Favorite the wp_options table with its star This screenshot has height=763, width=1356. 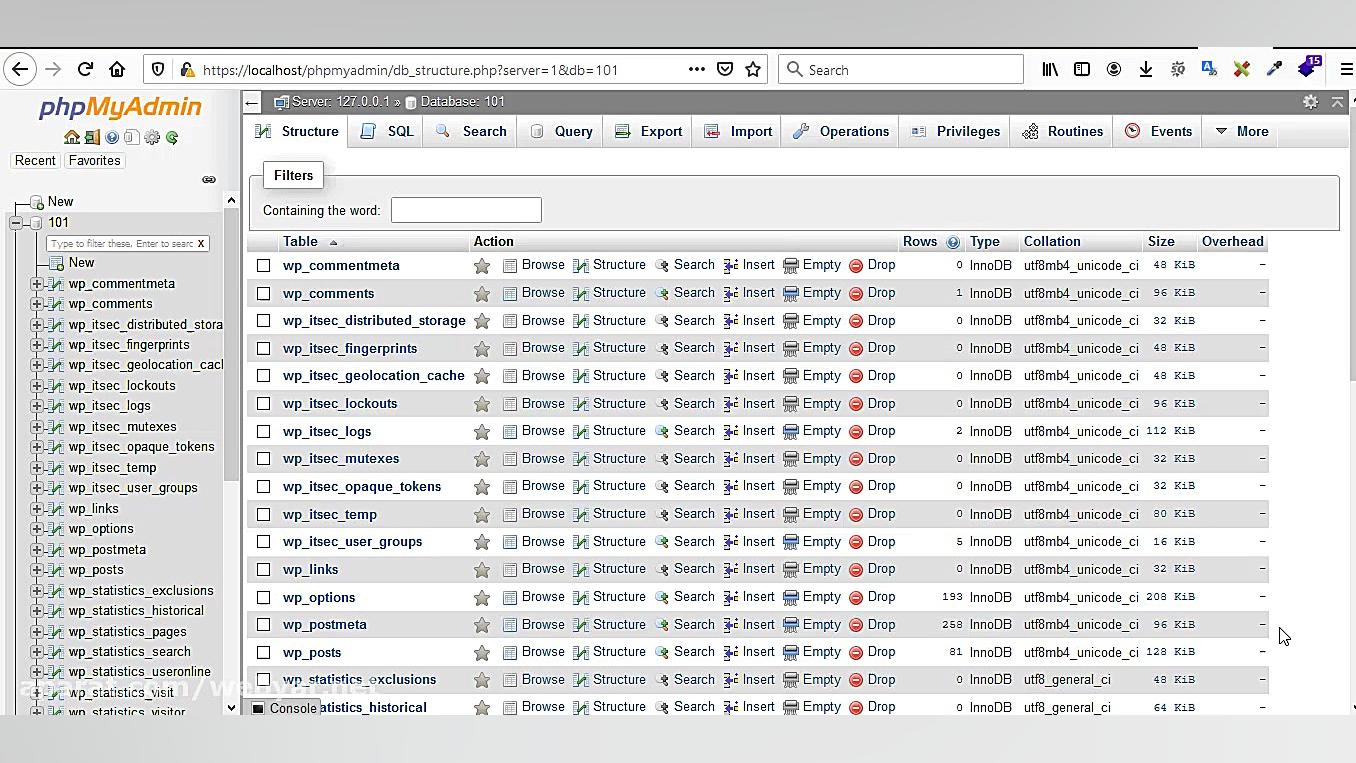pyautogui.click(x=482, y=598)
